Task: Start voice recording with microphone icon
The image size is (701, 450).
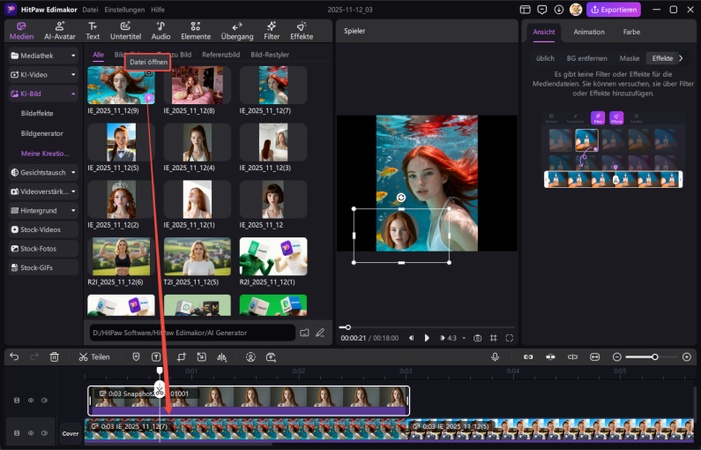Action: [x=494, y=357]
